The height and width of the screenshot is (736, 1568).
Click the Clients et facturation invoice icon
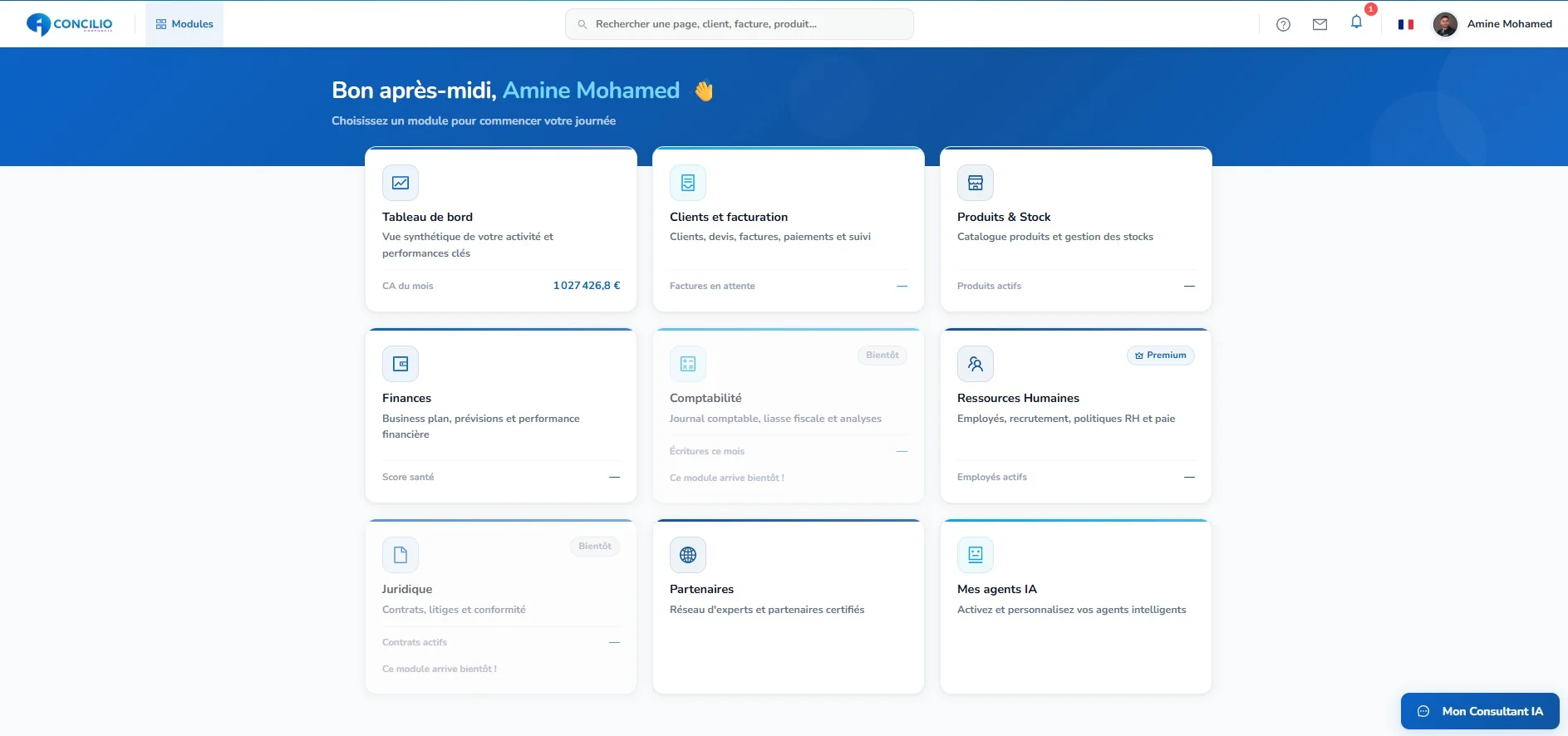688,183
